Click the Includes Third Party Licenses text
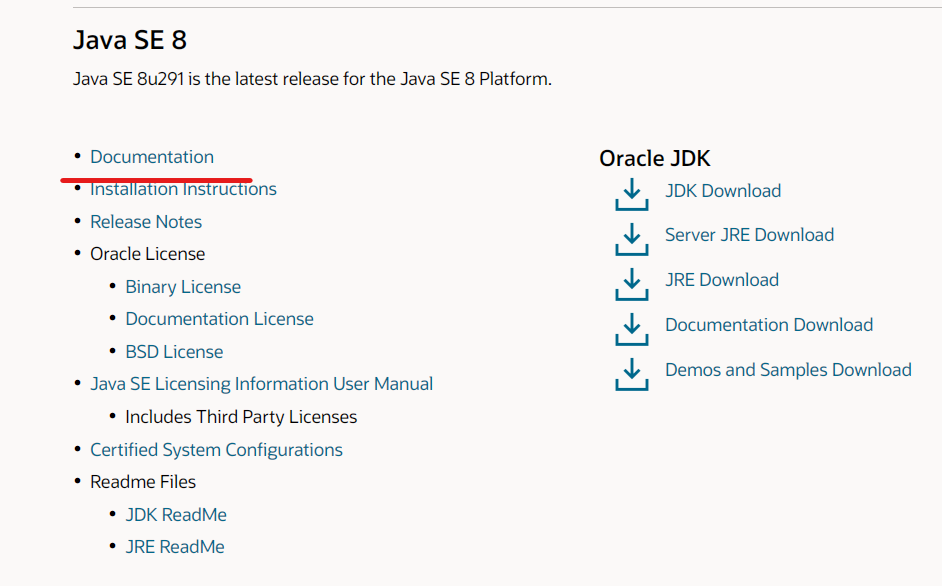 (241, 417)
